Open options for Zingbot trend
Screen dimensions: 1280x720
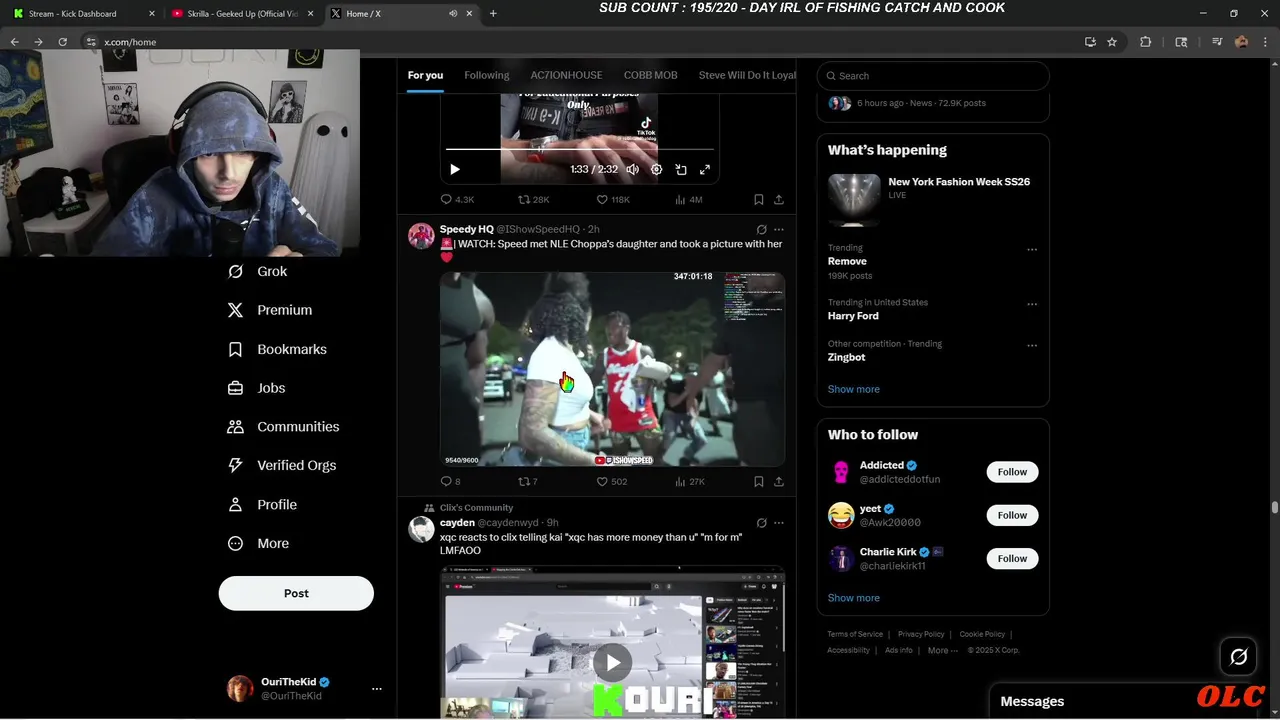pos(1032,346)
